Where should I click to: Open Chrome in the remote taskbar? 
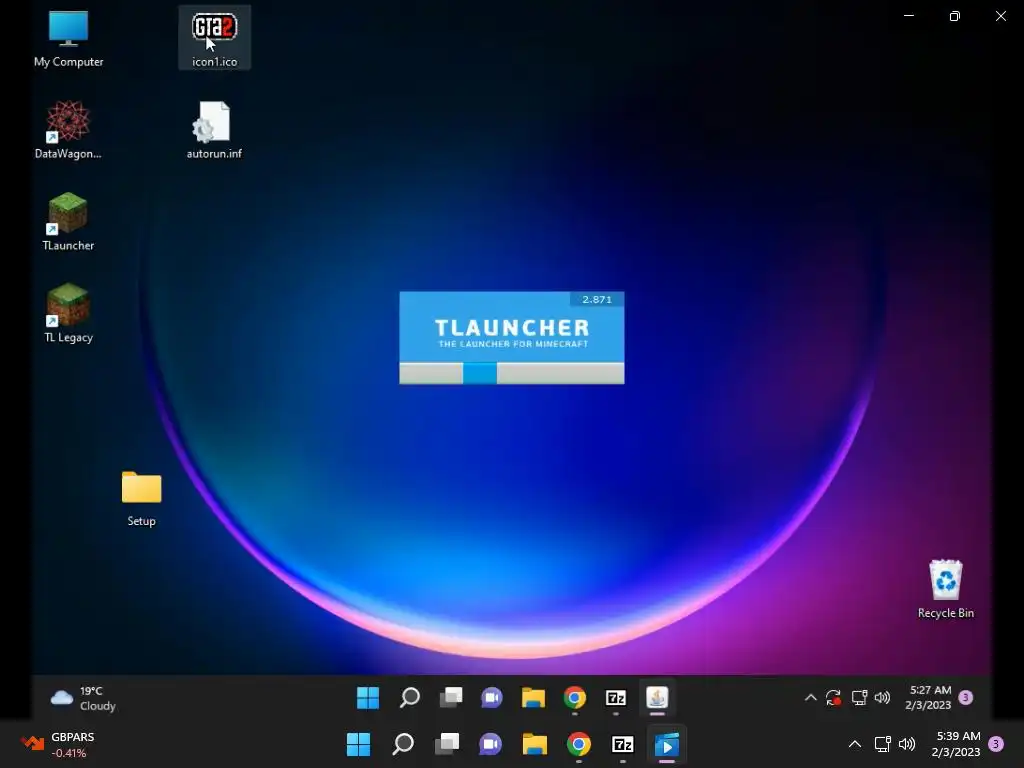pyautogui.click(x=575, y=697)
